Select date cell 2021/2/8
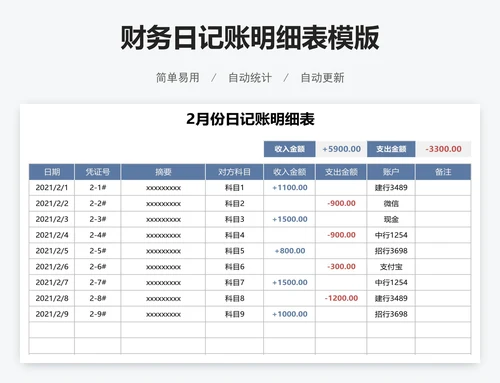The image size is (500, 383). (x=52, y=298)
